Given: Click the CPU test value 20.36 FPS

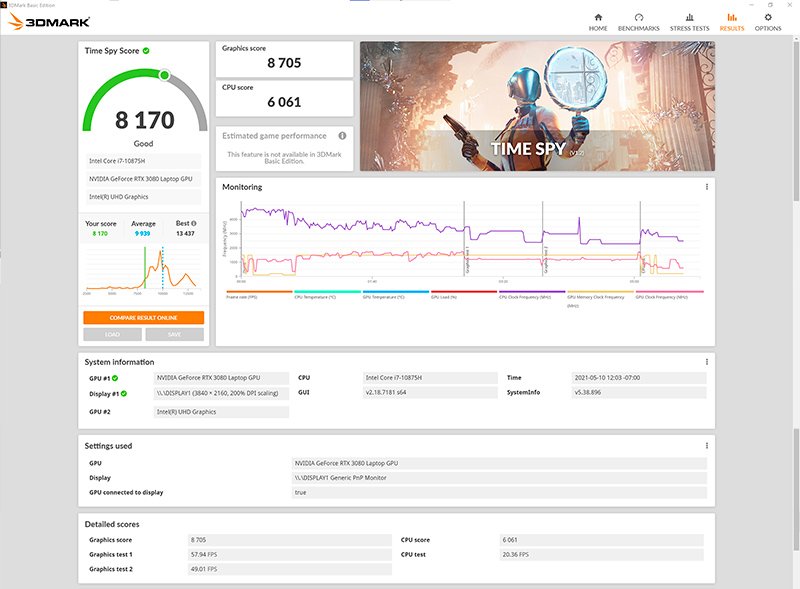Looking at the screenshot, I should [602, 554].
